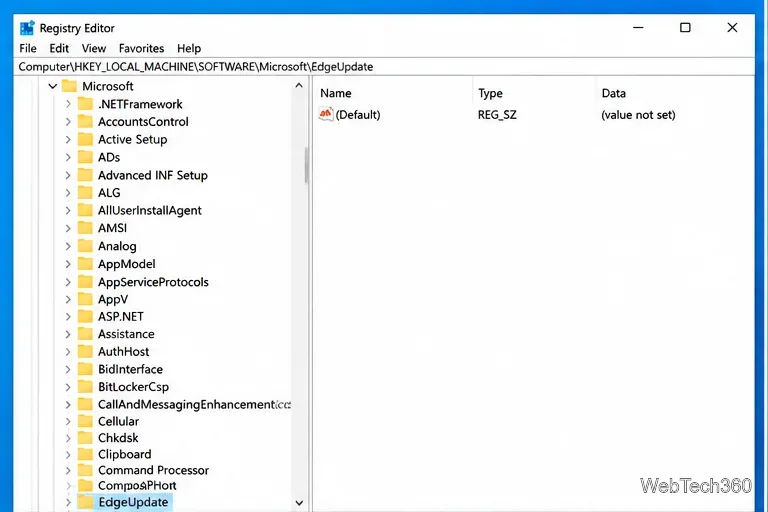Click the REG_SZ type cell

(x=497, y=115)
